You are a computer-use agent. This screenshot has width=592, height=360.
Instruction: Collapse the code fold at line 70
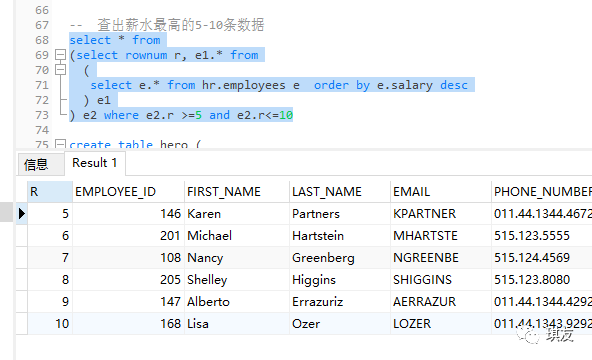60,70
